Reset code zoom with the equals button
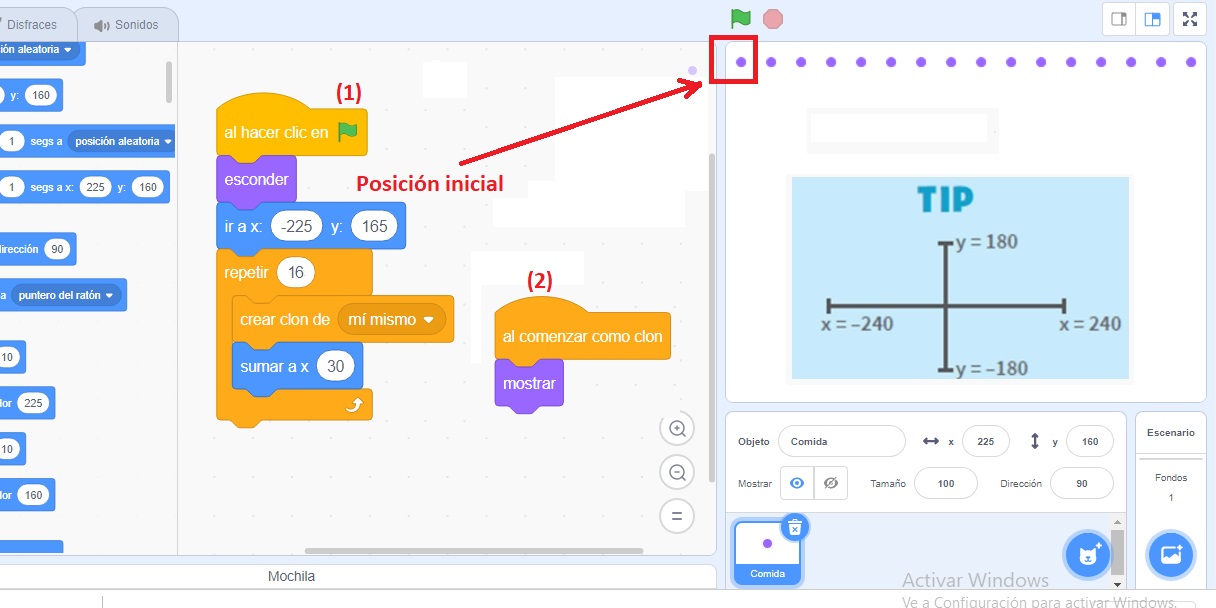Screen dimensions: 1216x608 677,516
